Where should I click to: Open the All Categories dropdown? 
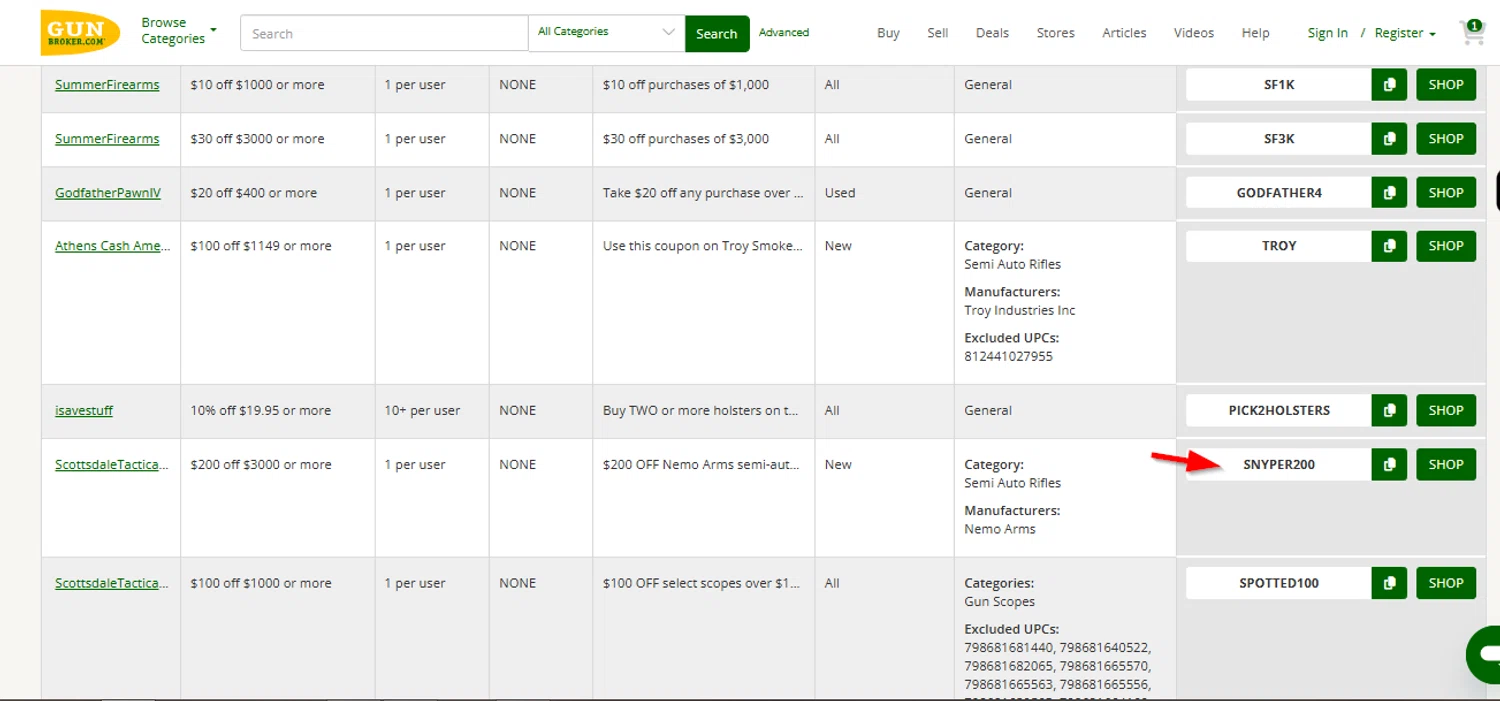606,32
